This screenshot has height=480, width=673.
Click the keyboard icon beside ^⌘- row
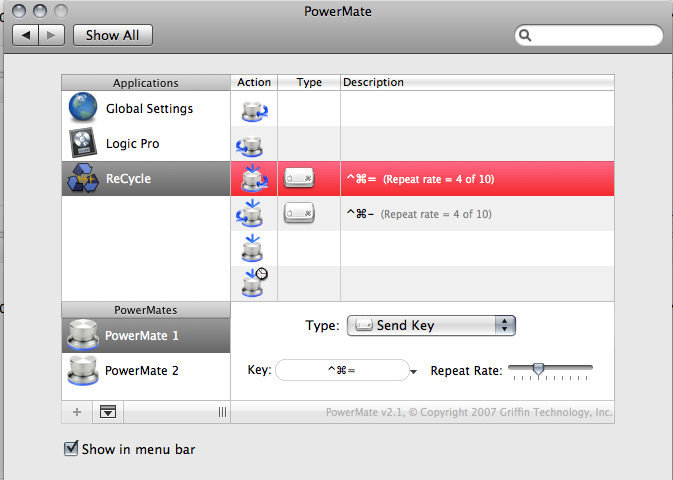click(299, 213)
